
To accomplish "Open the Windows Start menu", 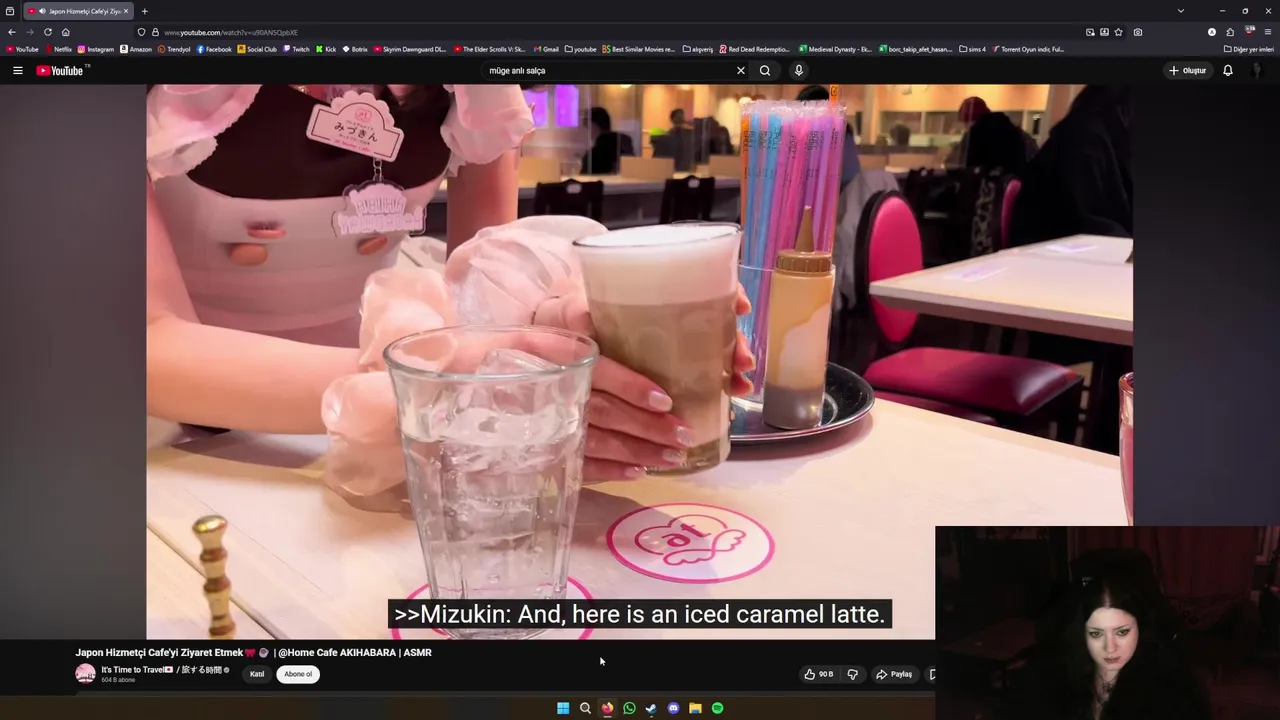I will point(563,708).
